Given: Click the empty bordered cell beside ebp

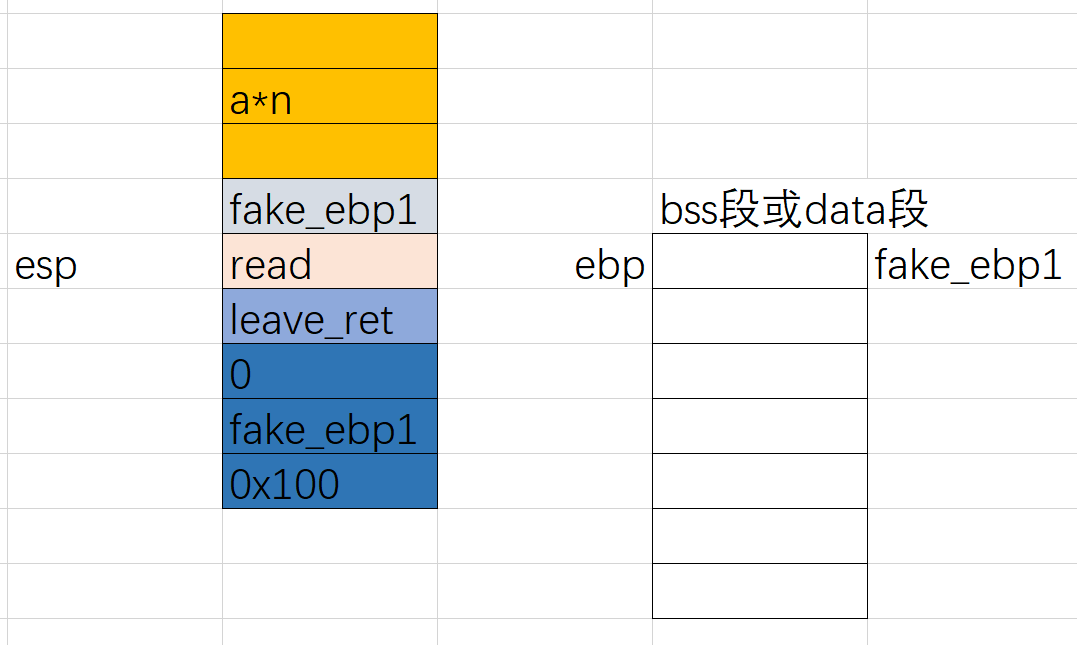Looking at the screenshot, I should coord(759,262).
